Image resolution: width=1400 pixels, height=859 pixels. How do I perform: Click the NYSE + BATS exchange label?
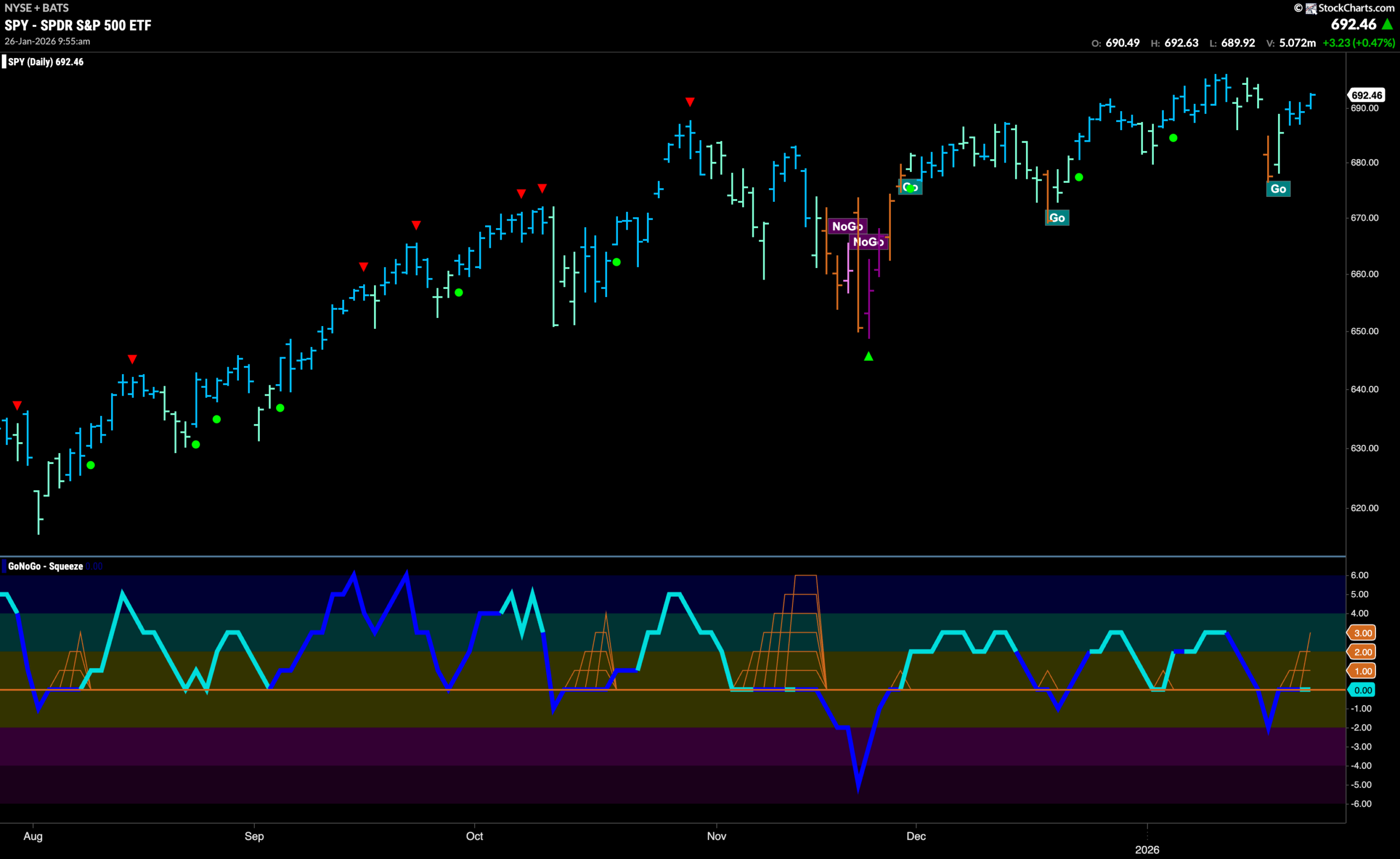point(36,8)
